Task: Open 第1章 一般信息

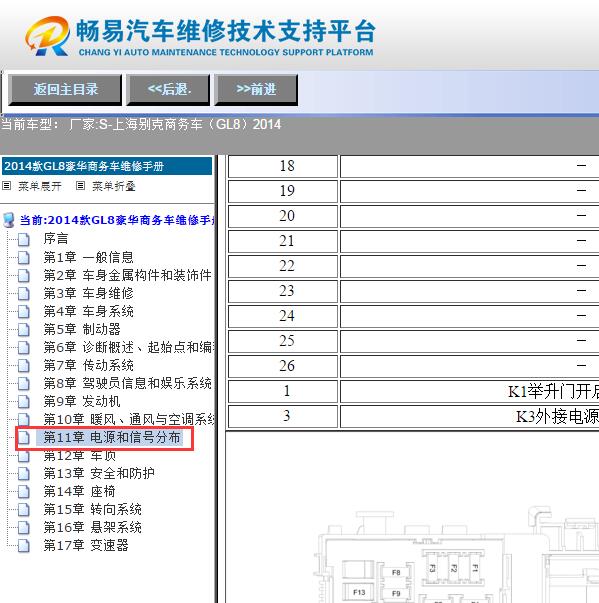Action: (x=88, y=257)
